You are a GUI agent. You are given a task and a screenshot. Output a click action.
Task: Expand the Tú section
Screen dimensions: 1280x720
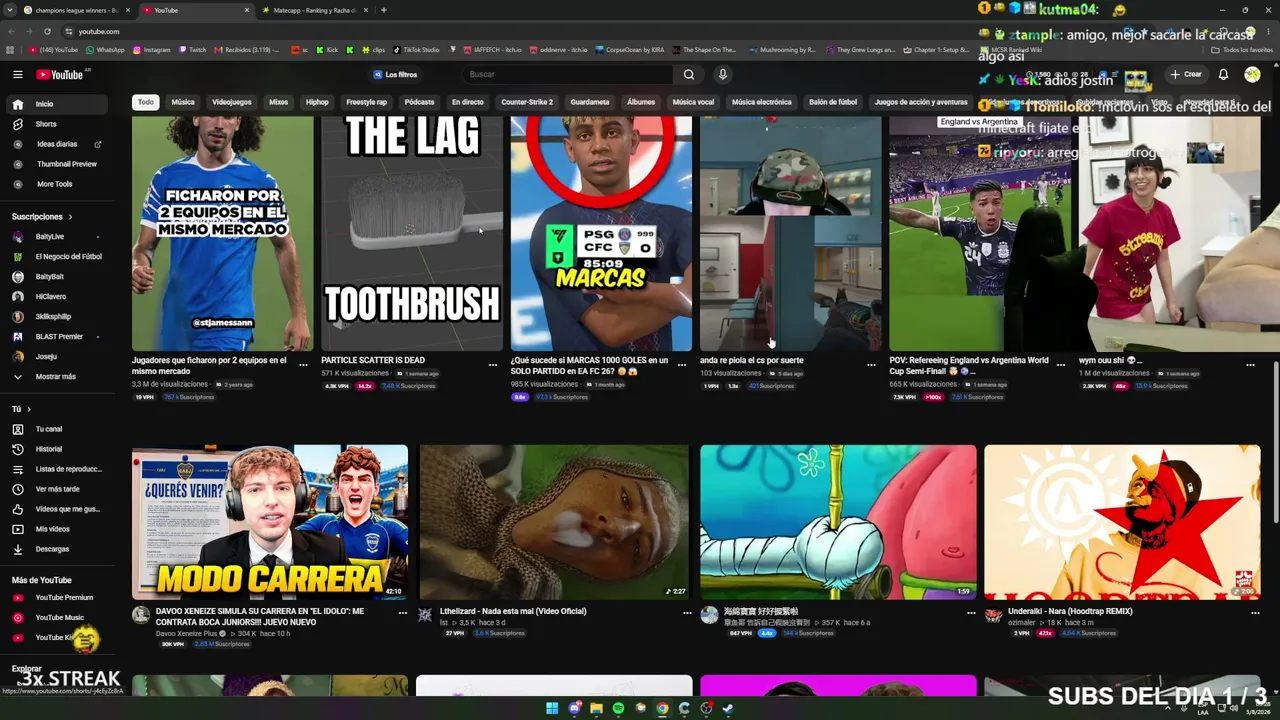click(x=21, y=409)
